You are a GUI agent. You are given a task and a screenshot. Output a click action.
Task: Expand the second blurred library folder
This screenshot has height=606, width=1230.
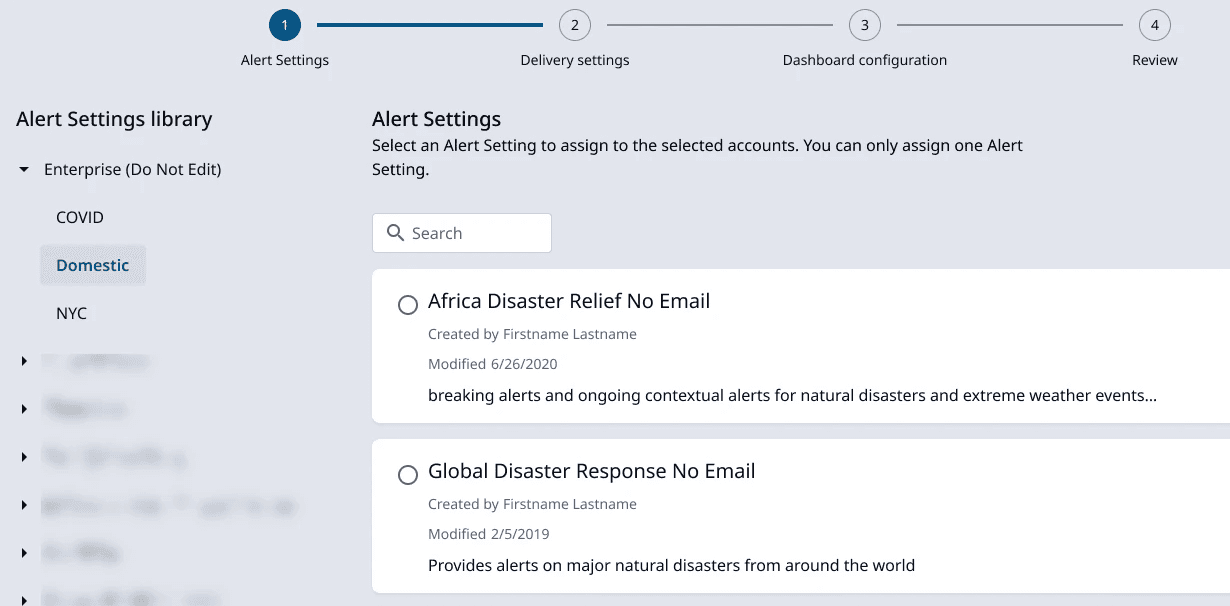[x=24, y=409]
